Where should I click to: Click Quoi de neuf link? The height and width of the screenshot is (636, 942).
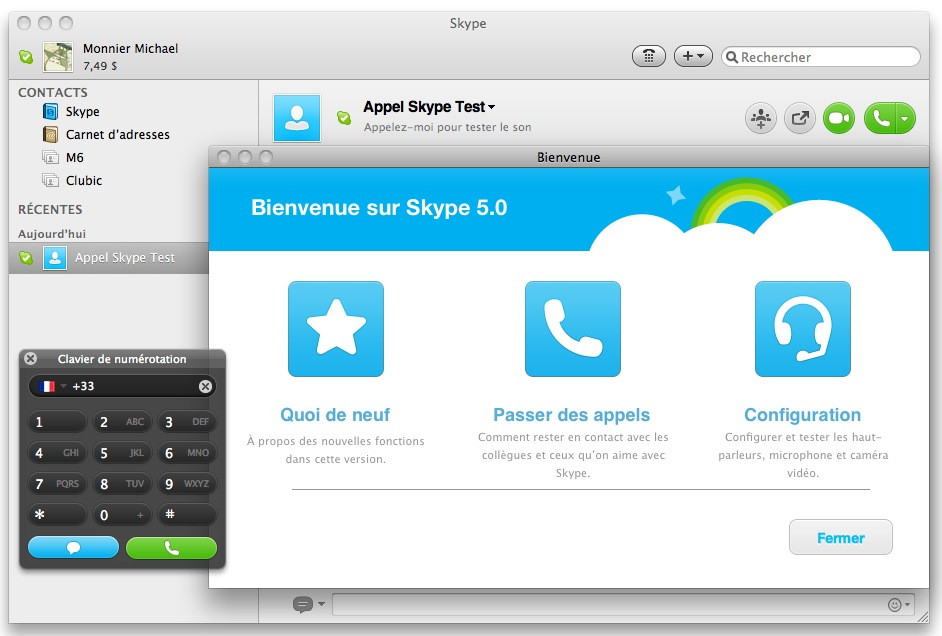click(335, 415)
